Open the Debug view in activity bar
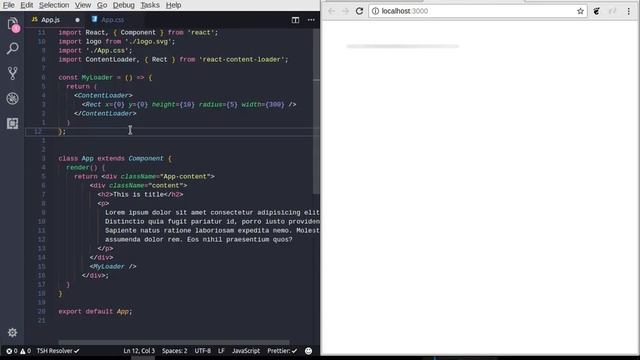This screenshot has height=360, width=640. (x=13, y=98)
